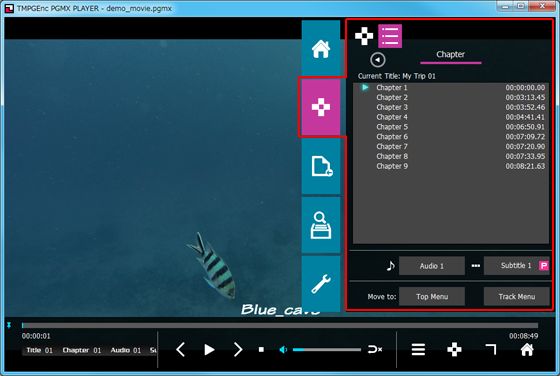
Task: Select the magenta navigation pad sidebar button
Action: tap(321, 107)
